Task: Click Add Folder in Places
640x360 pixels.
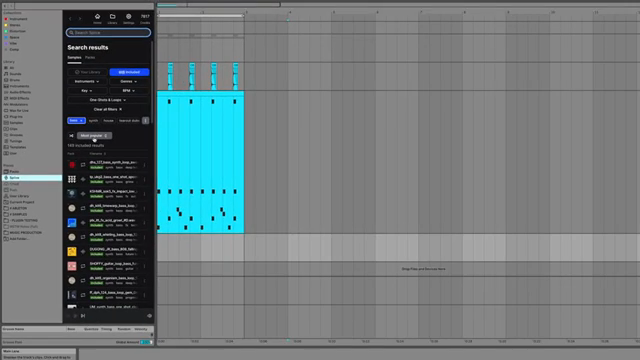Action: (19, 239)
